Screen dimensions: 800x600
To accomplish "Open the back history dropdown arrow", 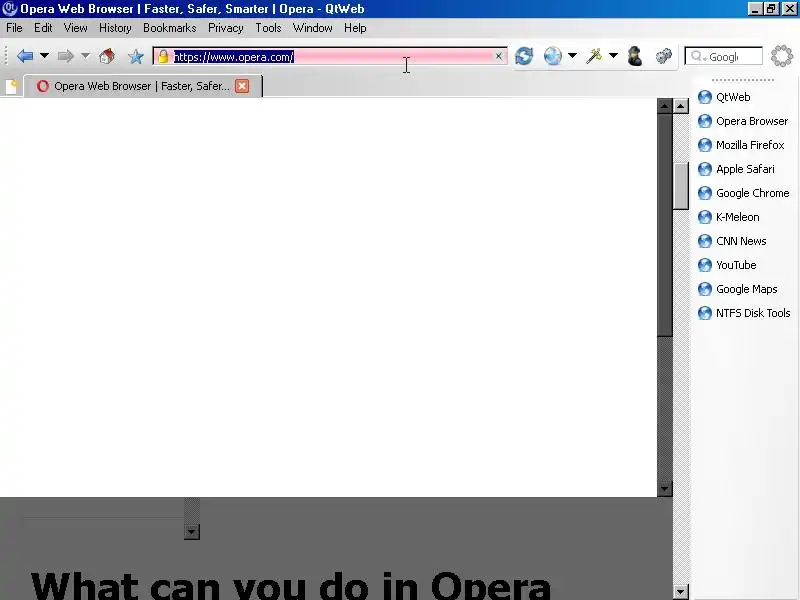I will pyautogui.click(x=44, y=56).
